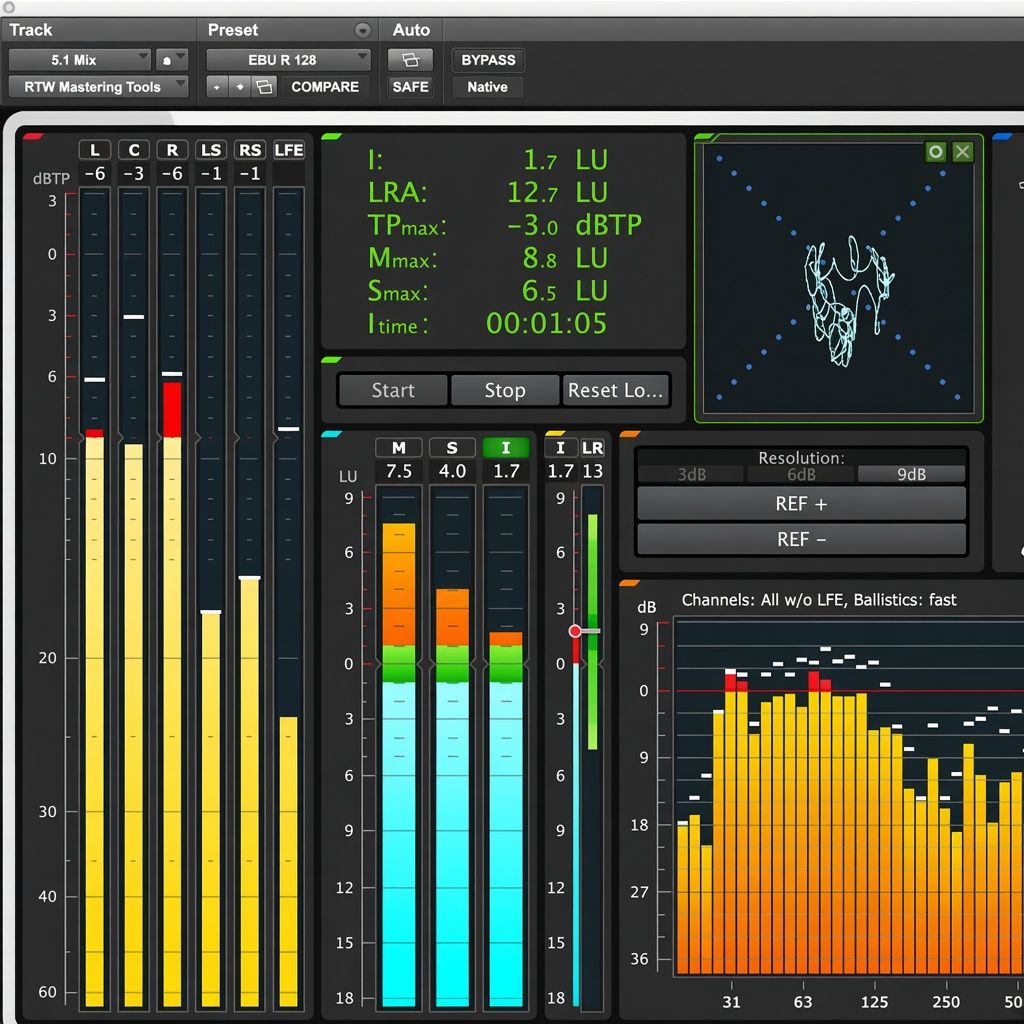Screen dimensions: 1024x1024
Task: Select 6dB resolution
Action: 801,474
